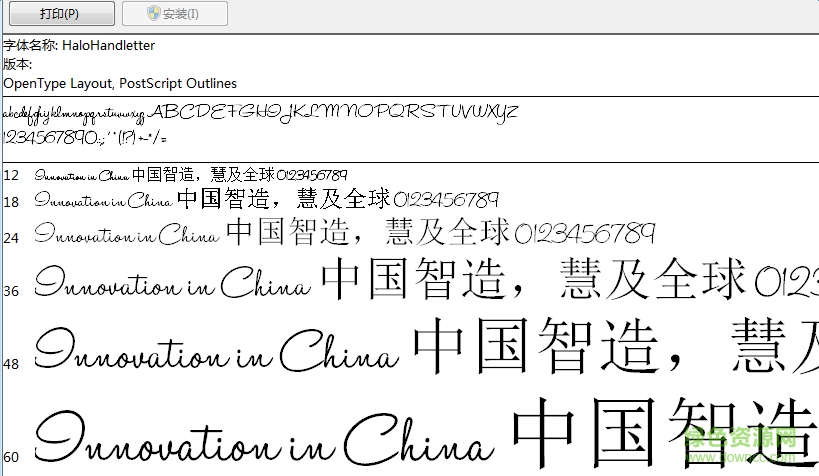
Task: Click the 12-point Innovation in China sample
Action: (x=81, y=176)
